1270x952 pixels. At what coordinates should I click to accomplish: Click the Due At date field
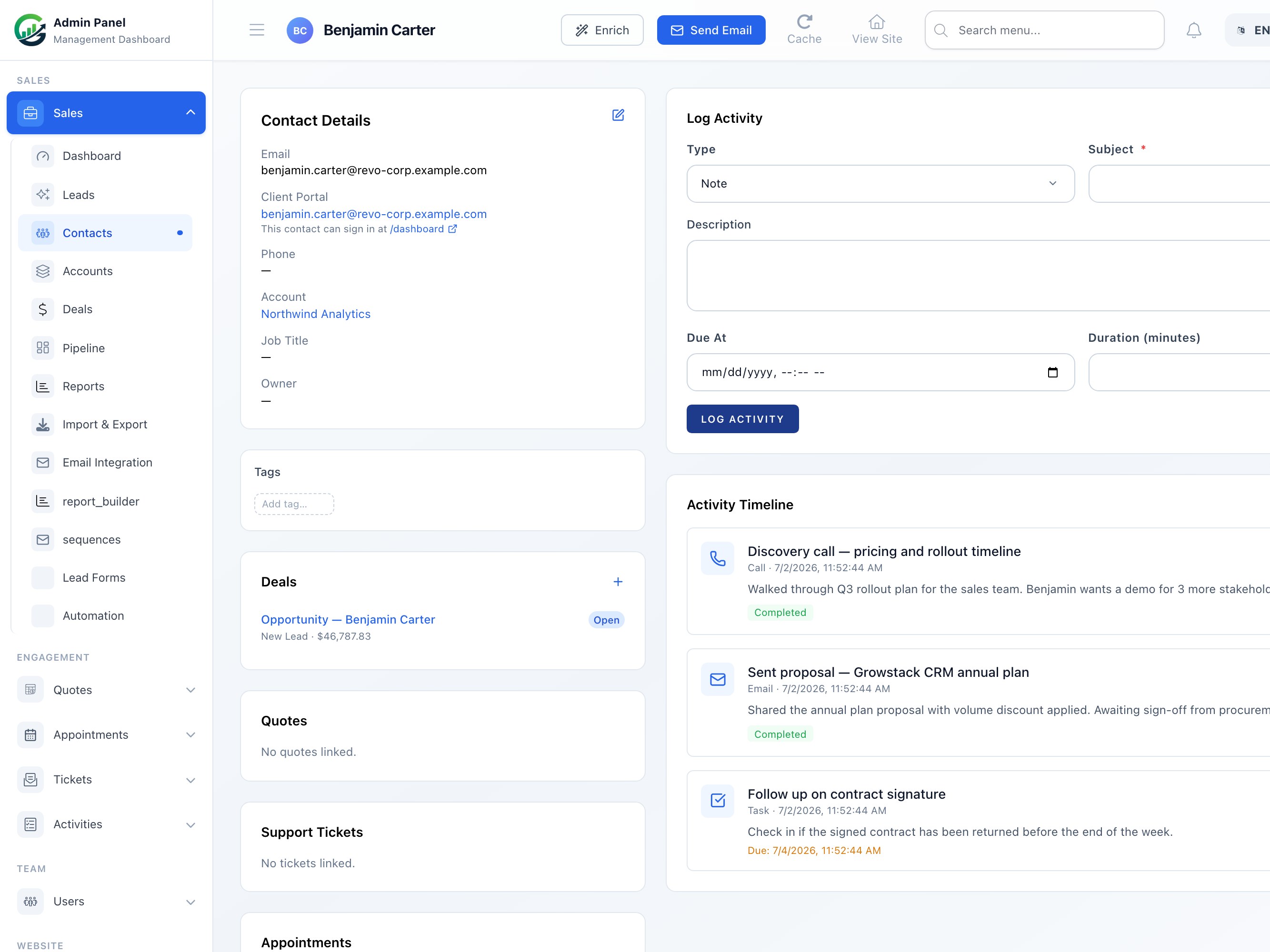tap(880, 372)
